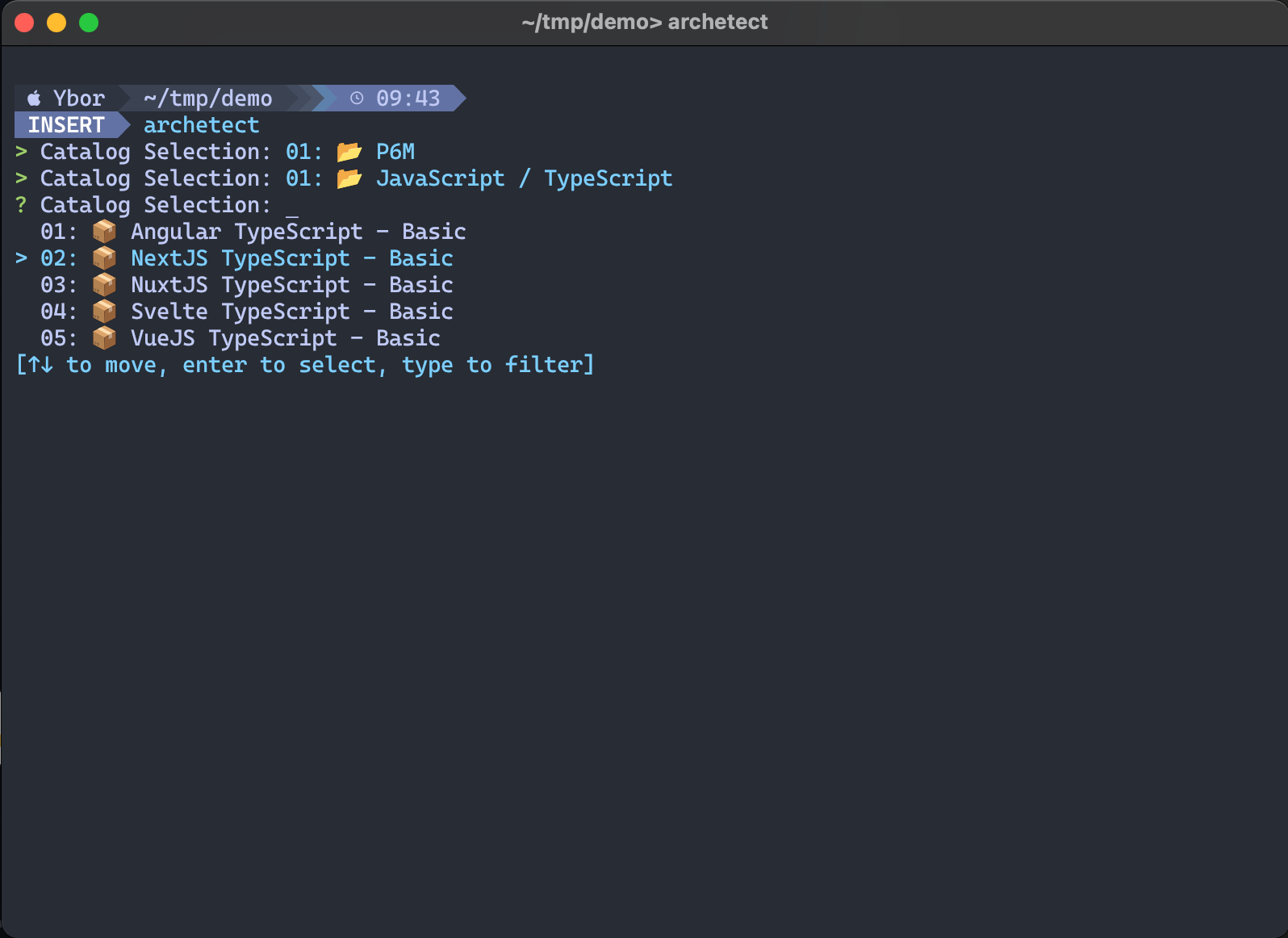
Task: Click the 02: number of NextJS row
Action: click(x=59, y=258)
